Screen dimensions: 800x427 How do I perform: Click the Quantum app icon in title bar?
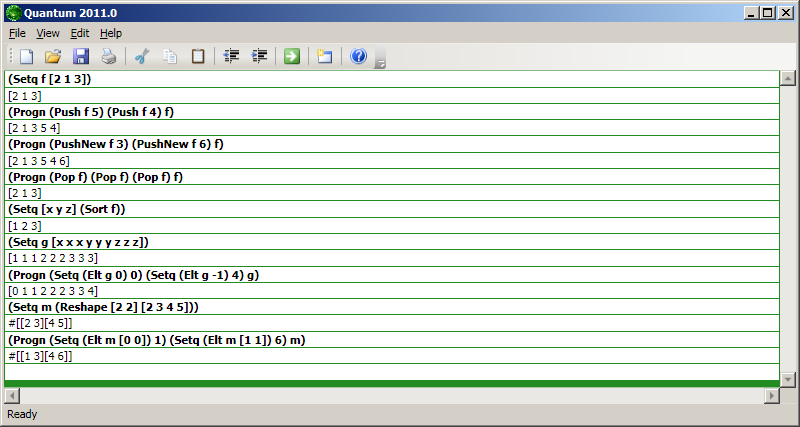point(13,13)
